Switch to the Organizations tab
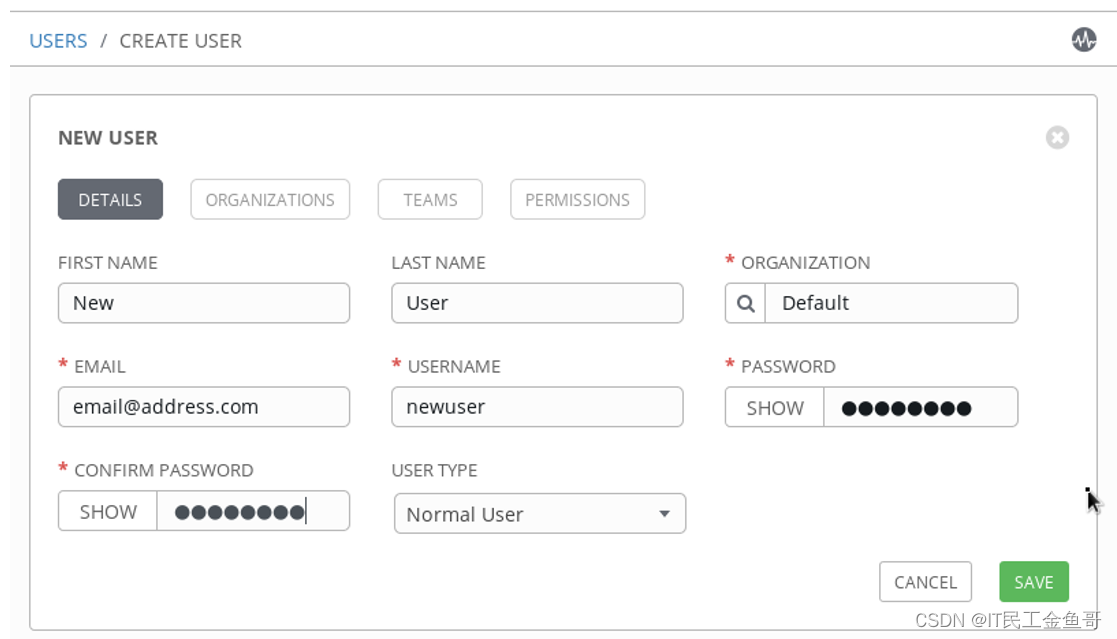 tap(270, 199)
